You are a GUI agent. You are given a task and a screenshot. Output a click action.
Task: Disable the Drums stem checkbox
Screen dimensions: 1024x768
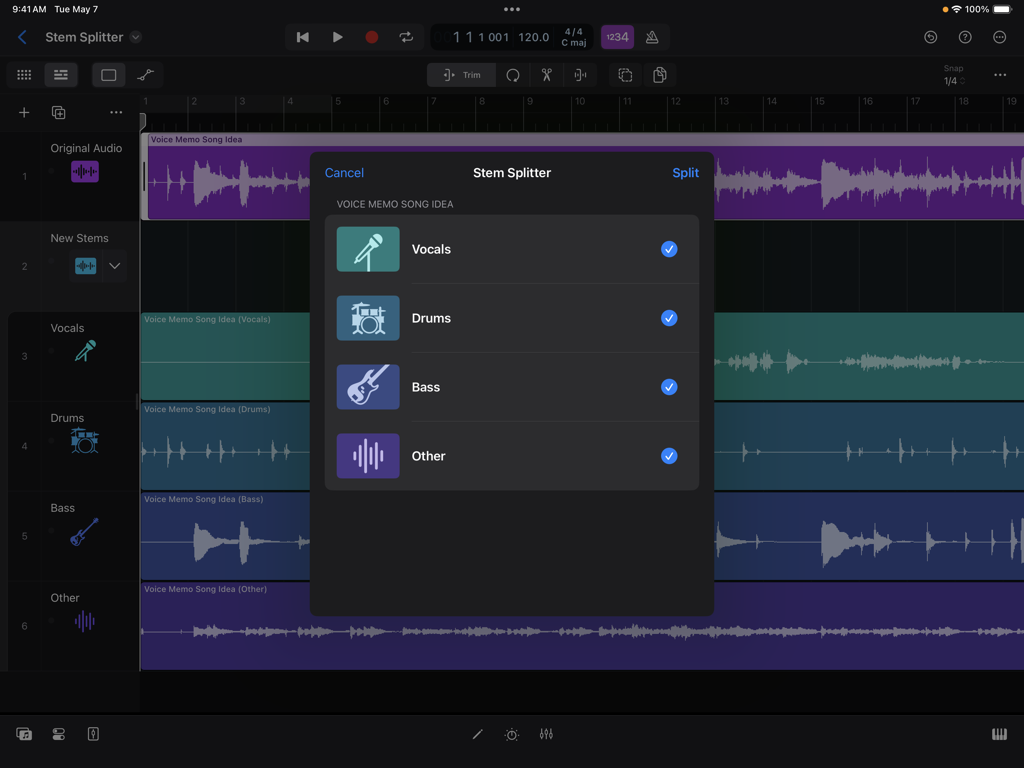pyautogui.click(x=669, y=318)
